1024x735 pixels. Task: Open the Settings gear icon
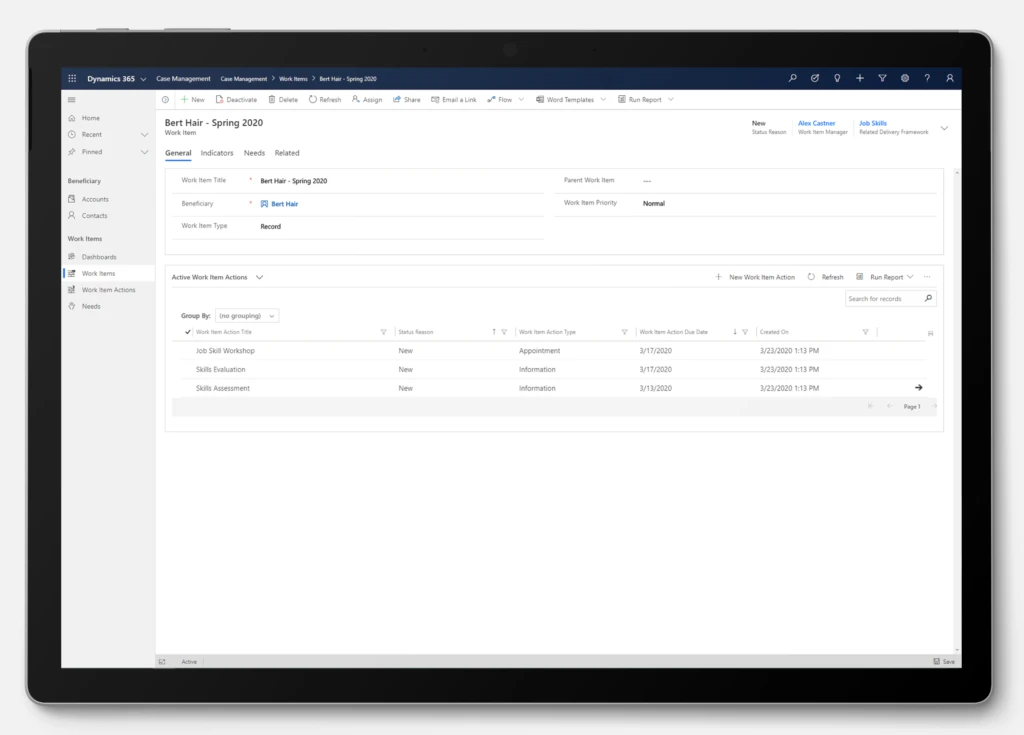(x=904, y=78)
